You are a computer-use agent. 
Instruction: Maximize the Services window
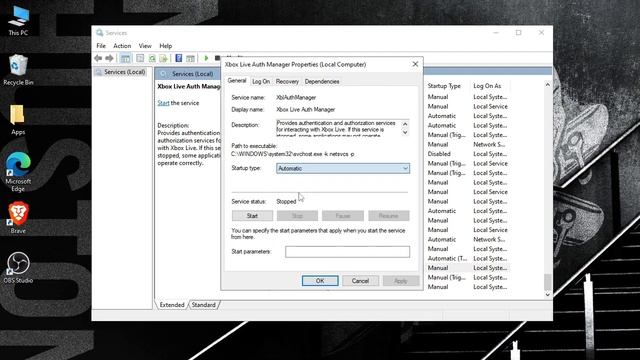coord(518,33)
